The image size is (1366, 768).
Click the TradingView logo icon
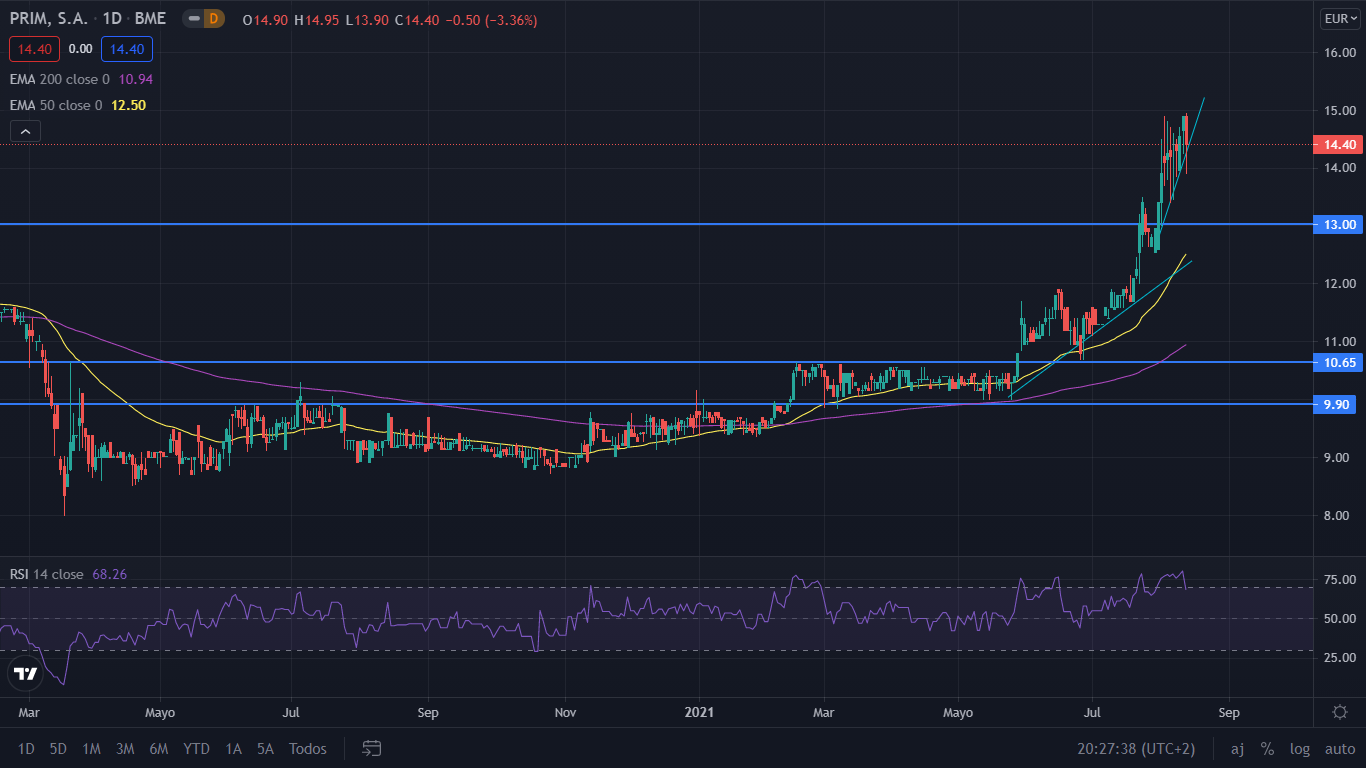pyautogui.click(x=25, y=673)
